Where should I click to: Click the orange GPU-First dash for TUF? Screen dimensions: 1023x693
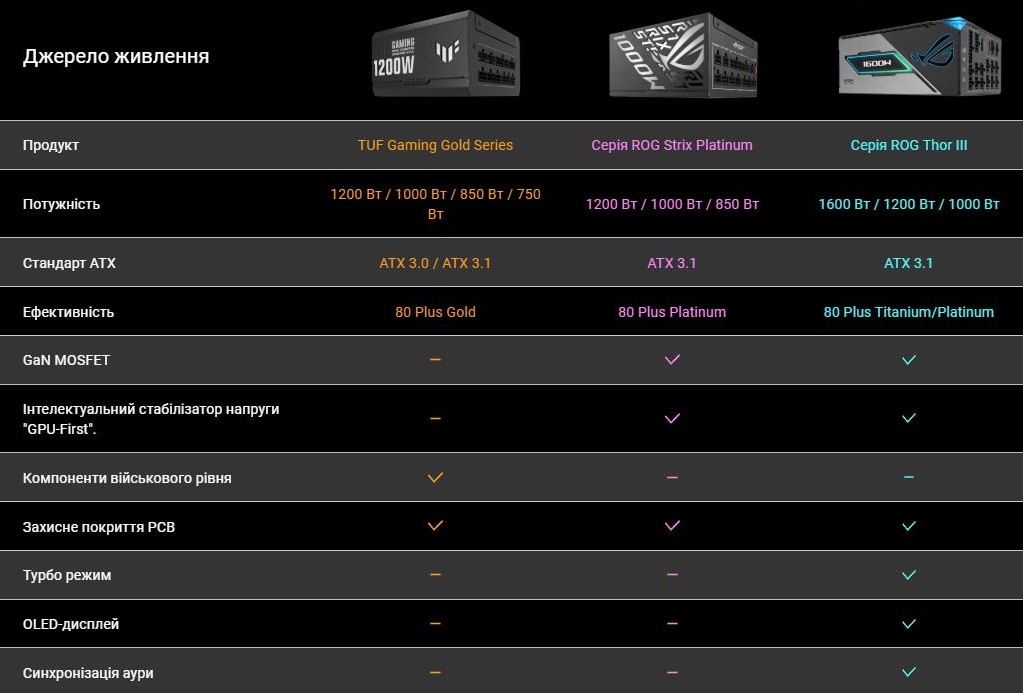coord(435,419)
